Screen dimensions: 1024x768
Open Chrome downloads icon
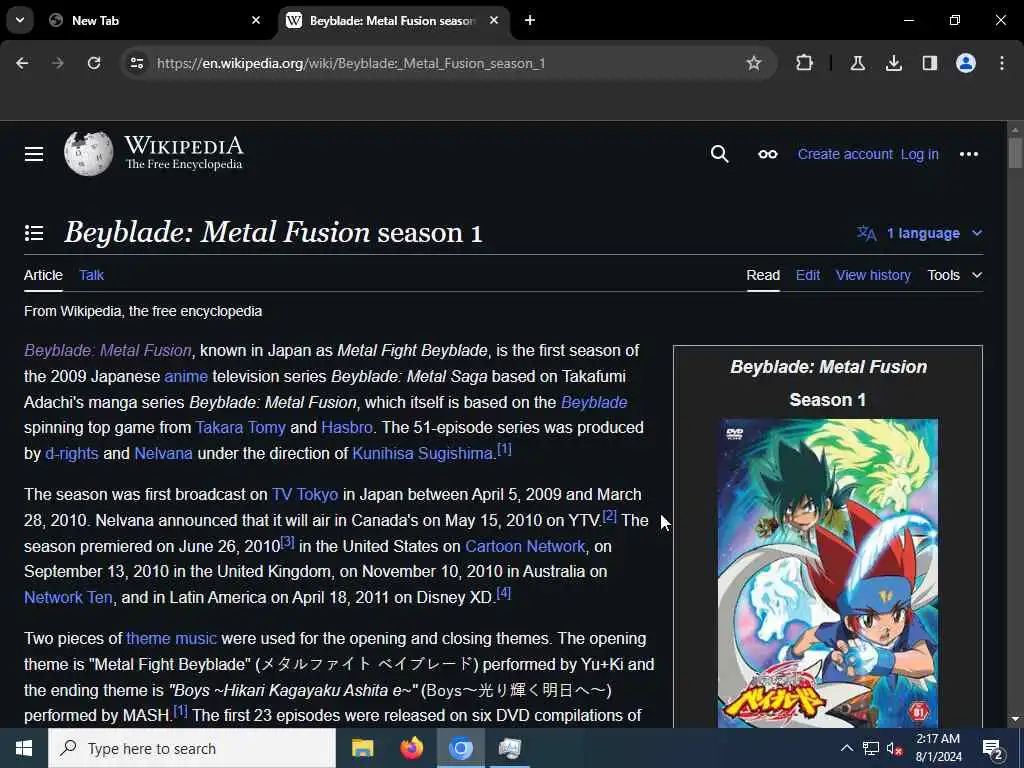893,63
